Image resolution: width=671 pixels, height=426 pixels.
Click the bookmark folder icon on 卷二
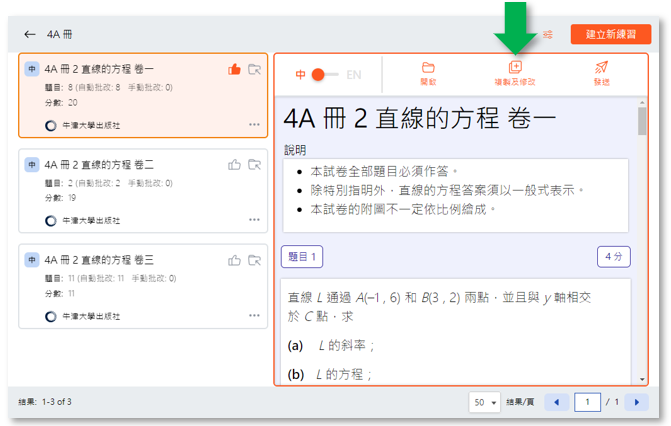tap(254, 164)
